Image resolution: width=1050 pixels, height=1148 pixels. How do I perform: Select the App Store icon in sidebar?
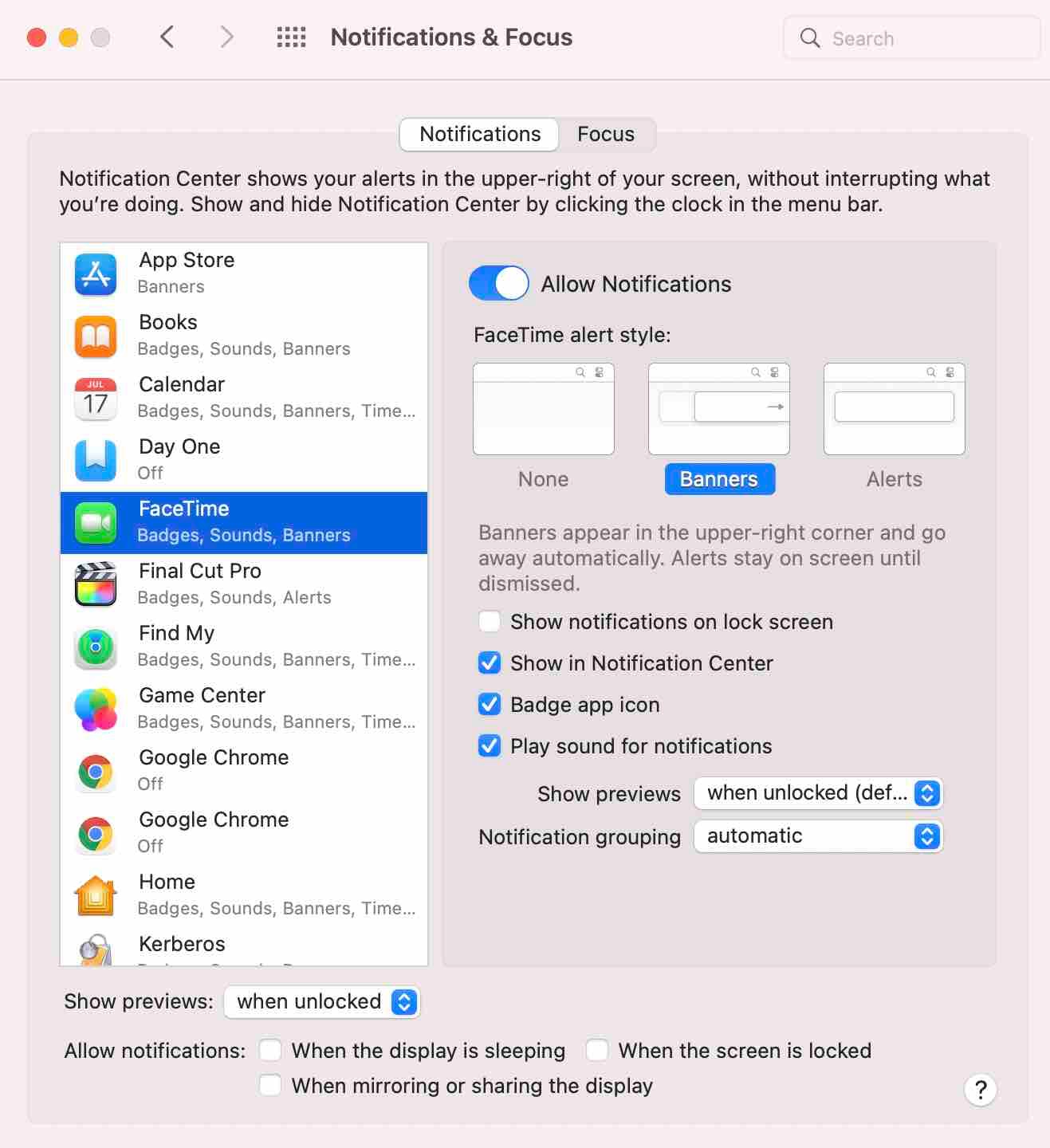95,273
